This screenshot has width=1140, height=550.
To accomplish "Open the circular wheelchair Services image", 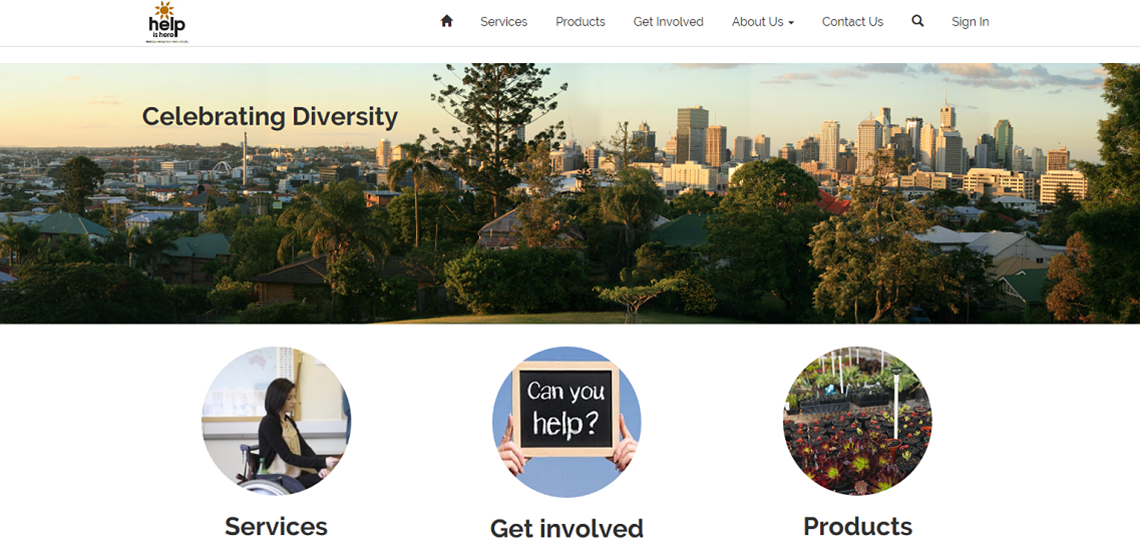I will (x=276, y=421).
